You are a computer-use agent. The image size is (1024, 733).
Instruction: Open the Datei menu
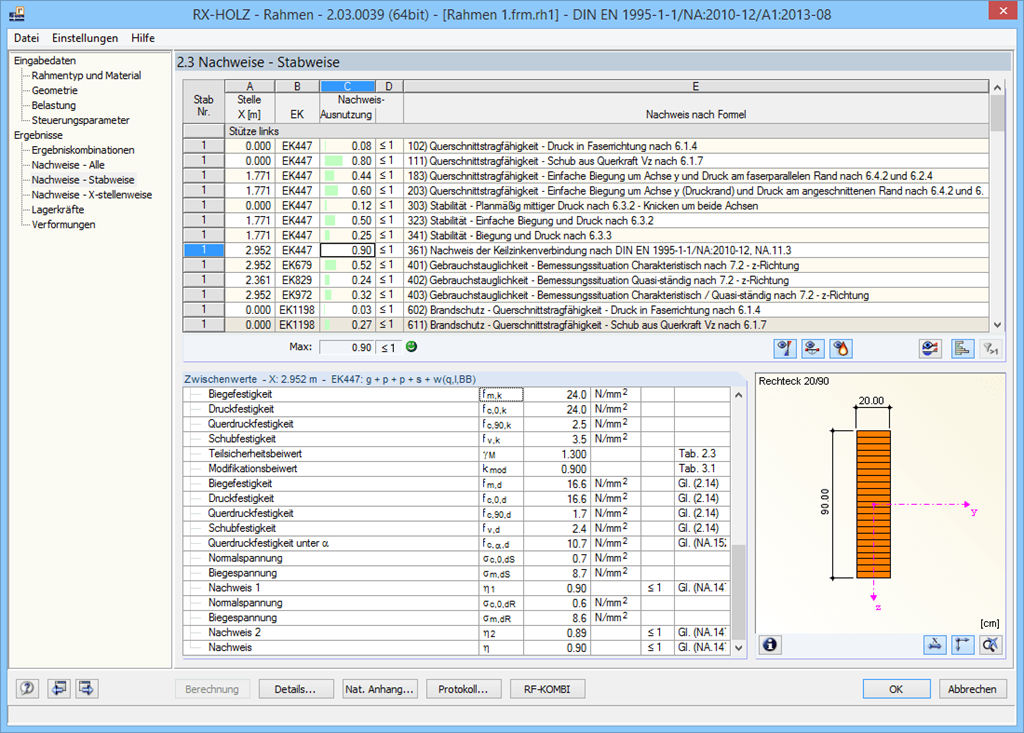27,38
